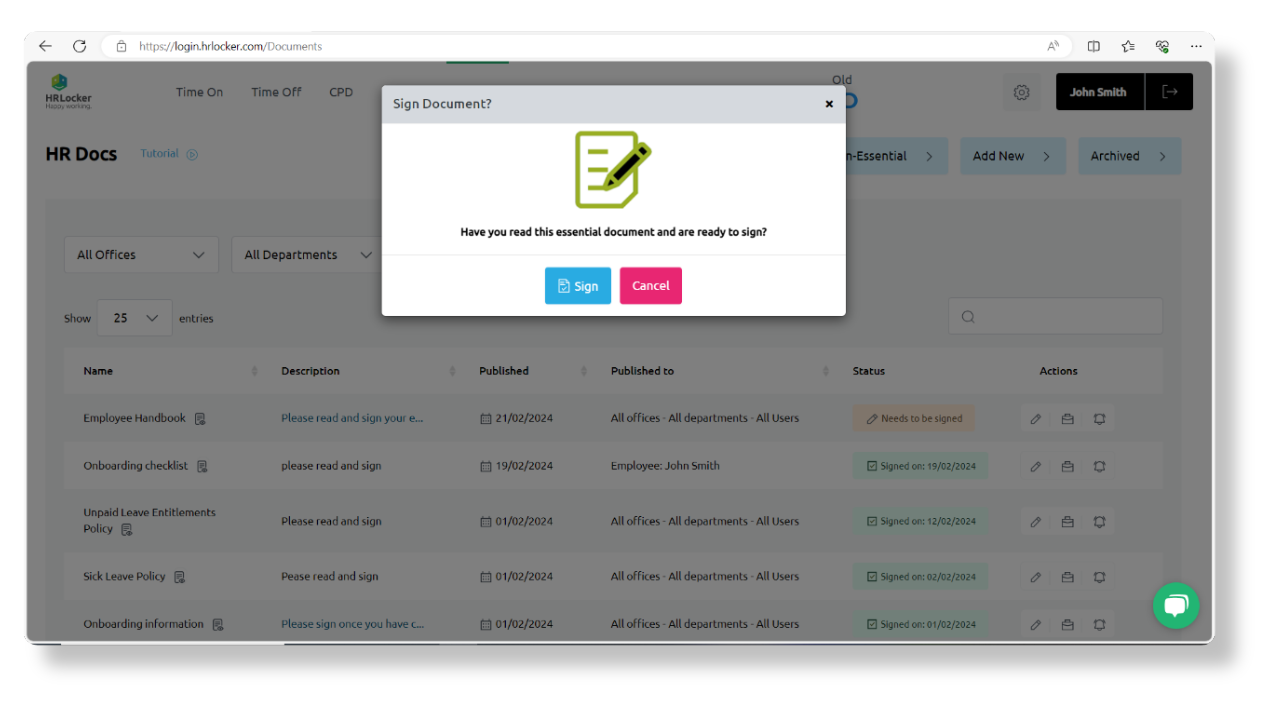This screenshot has height=720, width=1280.
Task: Click the document icon beside Employee Handbook
Action: pos(199,418)
